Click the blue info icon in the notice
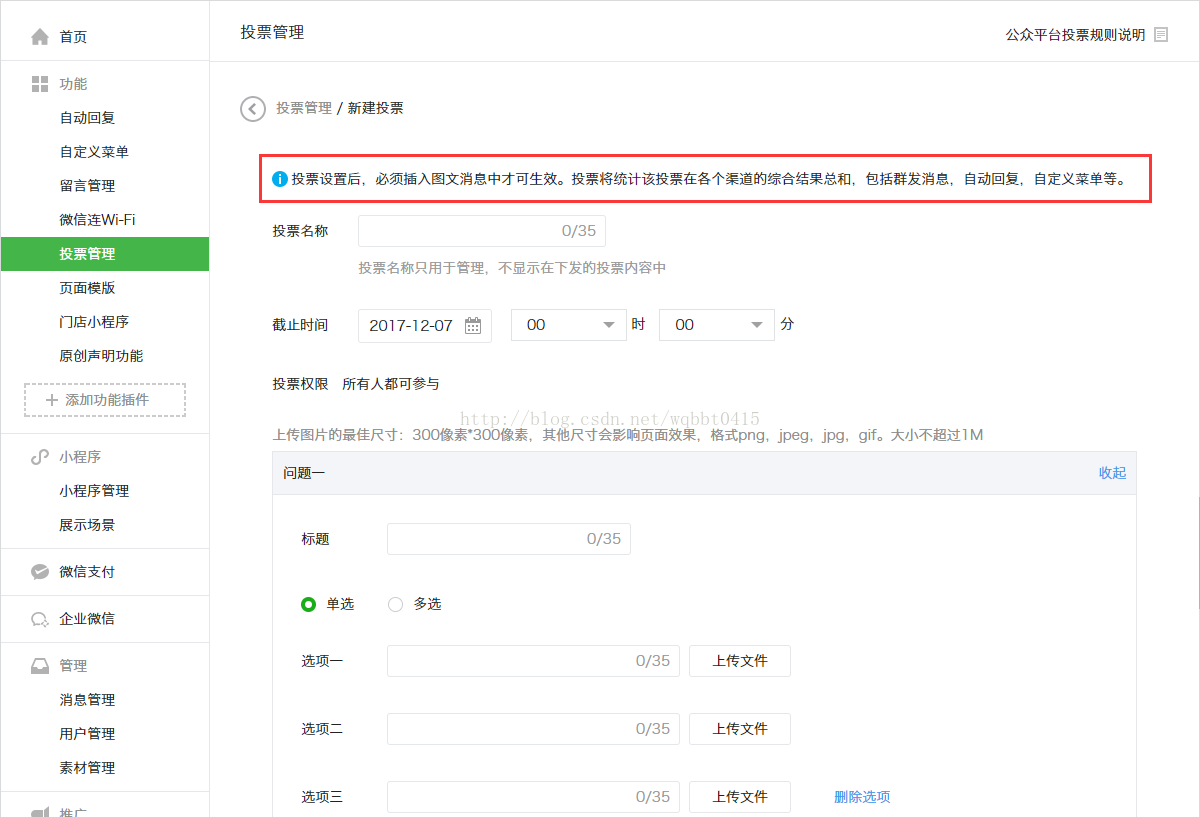The image size is (1200, 817). (280, 180)
